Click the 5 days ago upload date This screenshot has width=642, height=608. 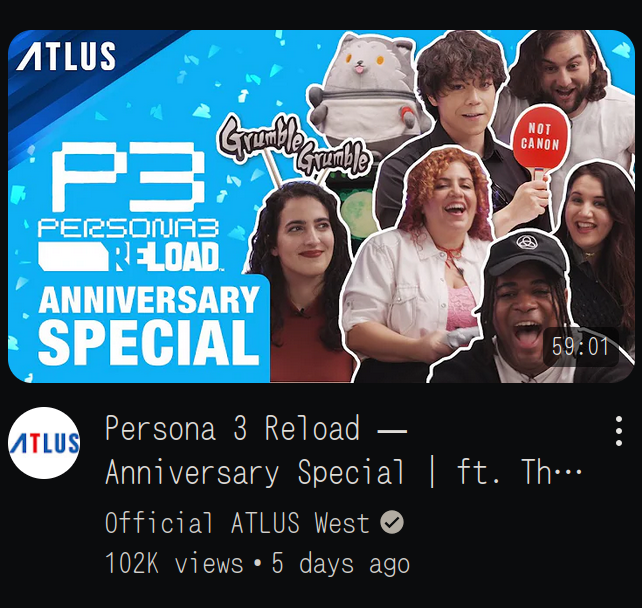(x=340, y=563)
